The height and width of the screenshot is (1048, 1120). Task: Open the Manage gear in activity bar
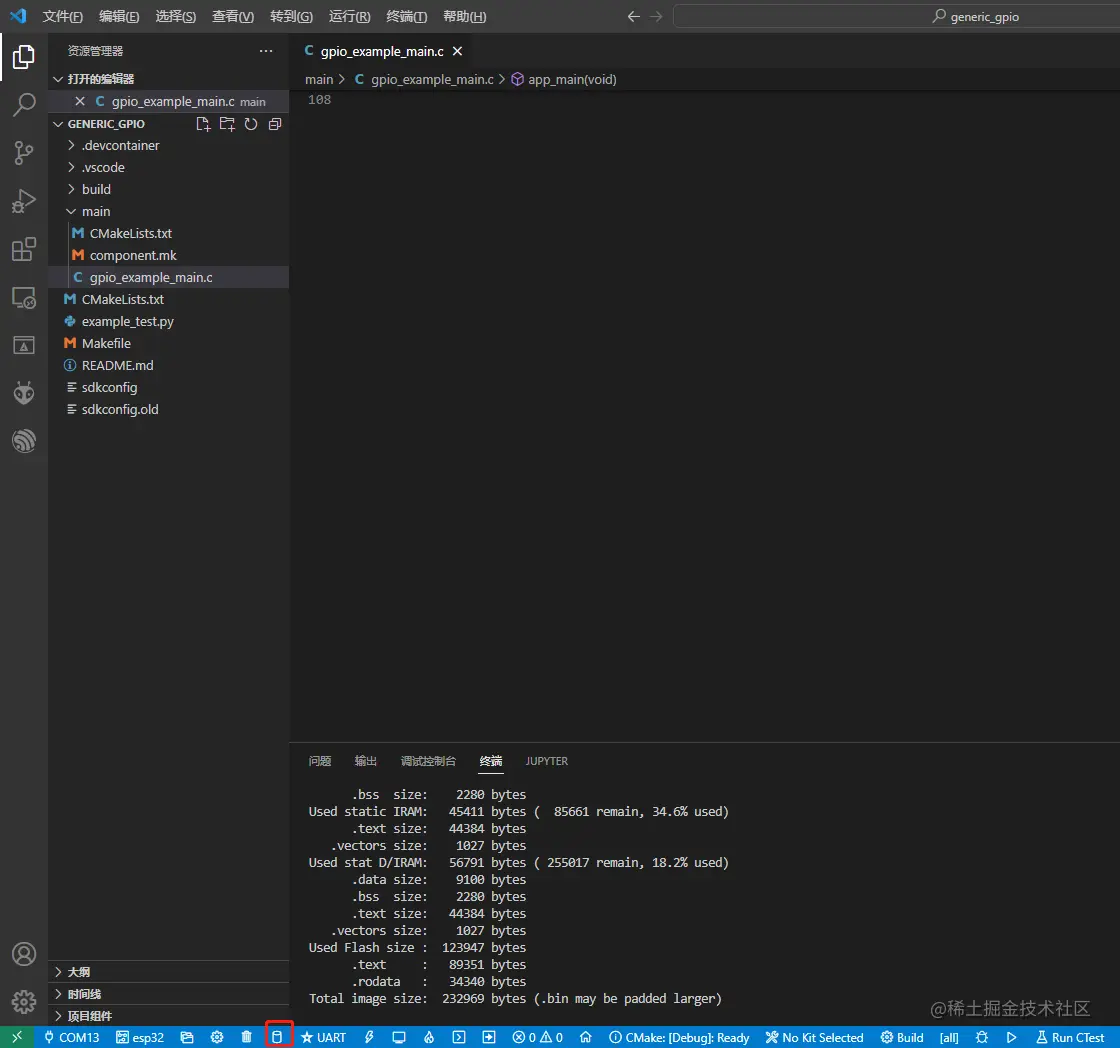point(24,1002)
